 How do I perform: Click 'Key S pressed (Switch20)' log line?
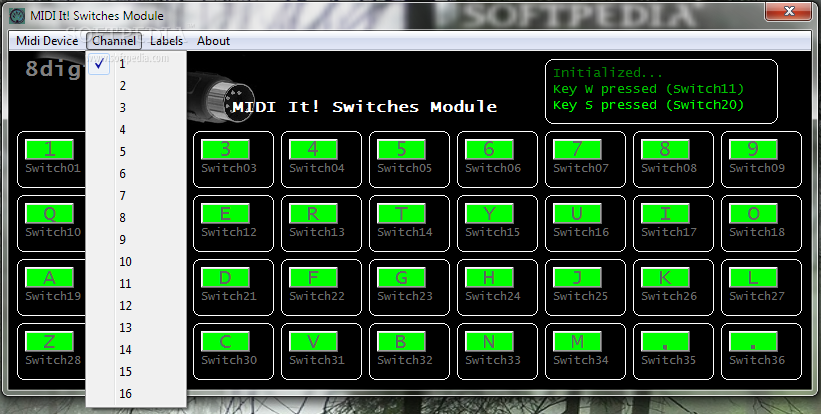tap(648, 105)
